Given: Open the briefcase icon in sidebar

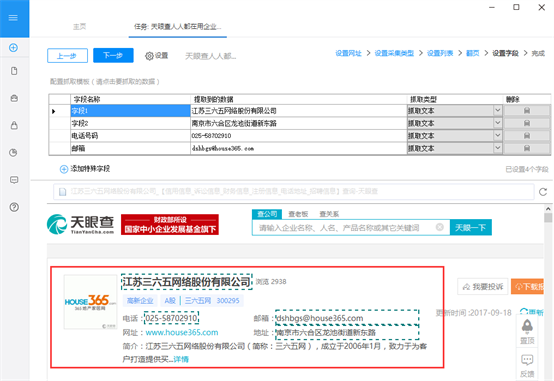Looking at the screenshot, I should coord(14,98).
